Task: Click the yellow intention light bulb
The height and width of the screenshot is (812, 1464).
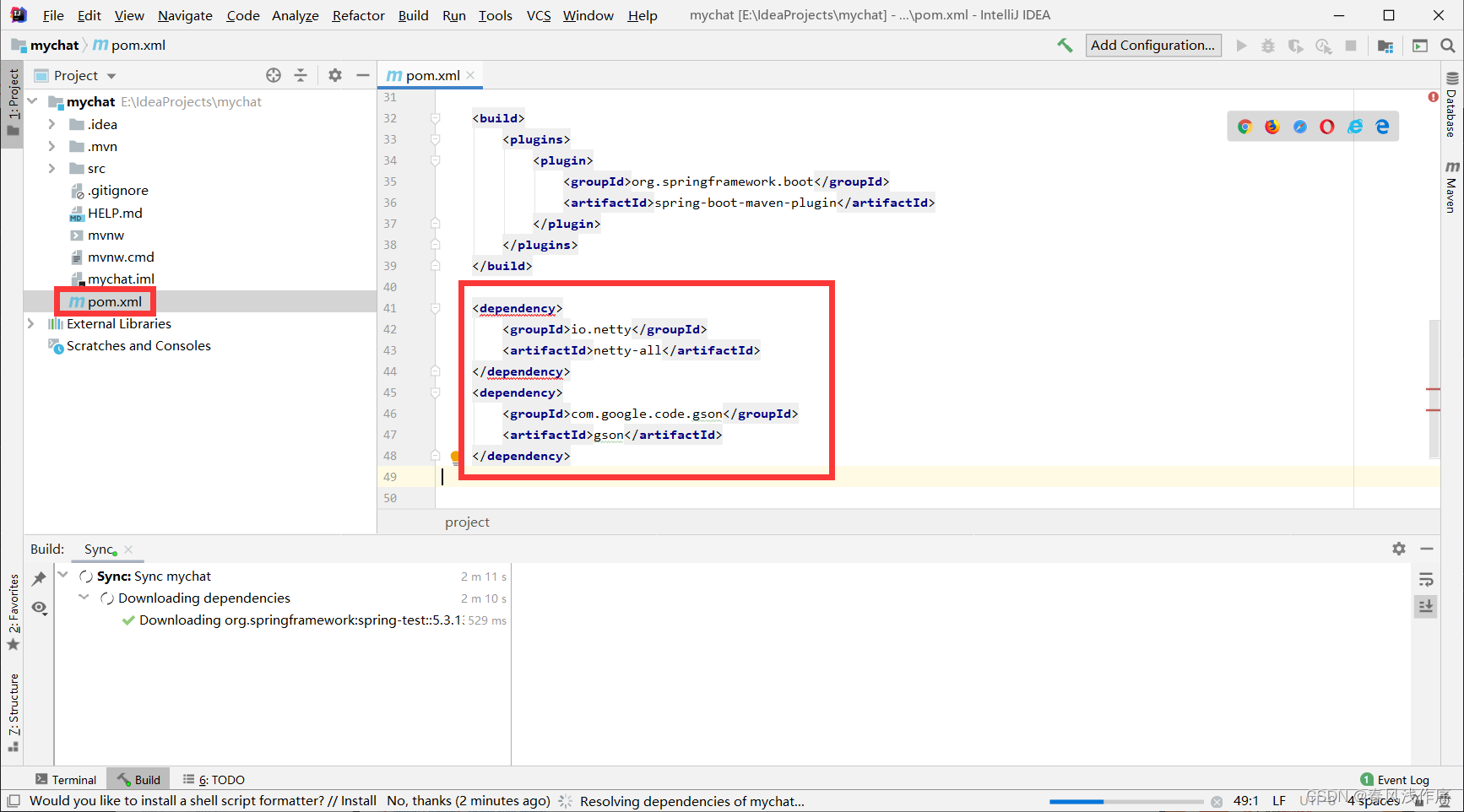Action: pyautogui.click(x=456, y=457)
